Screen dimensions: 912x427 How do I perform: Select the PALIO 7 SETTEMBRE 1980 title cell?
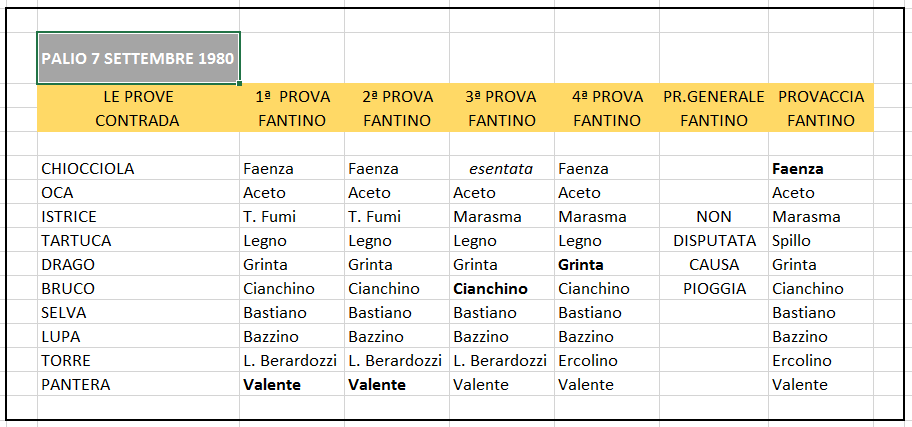(138, 58)
